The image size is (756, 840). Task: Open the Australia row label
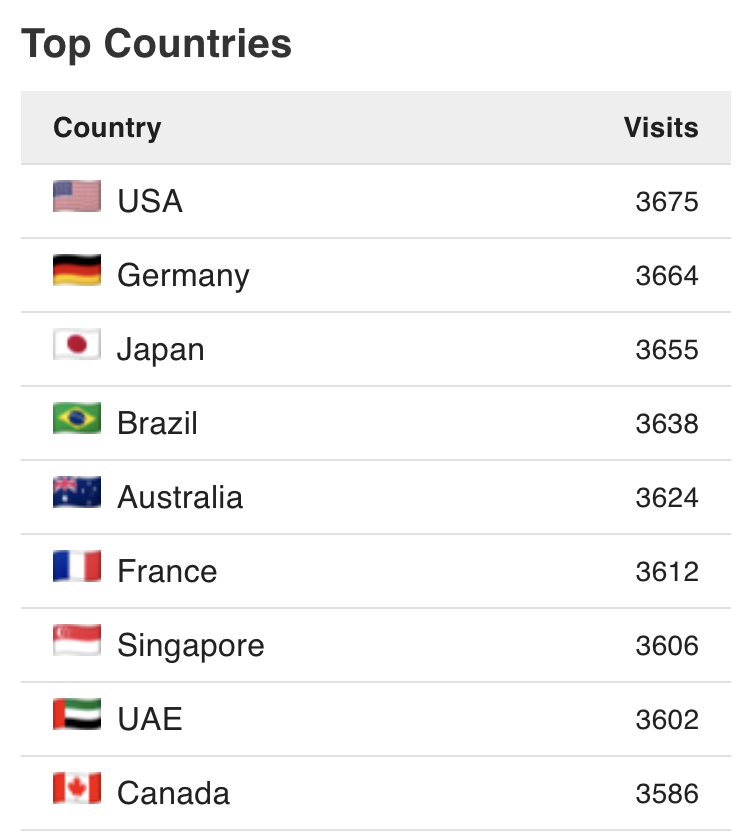click(180, 497)
